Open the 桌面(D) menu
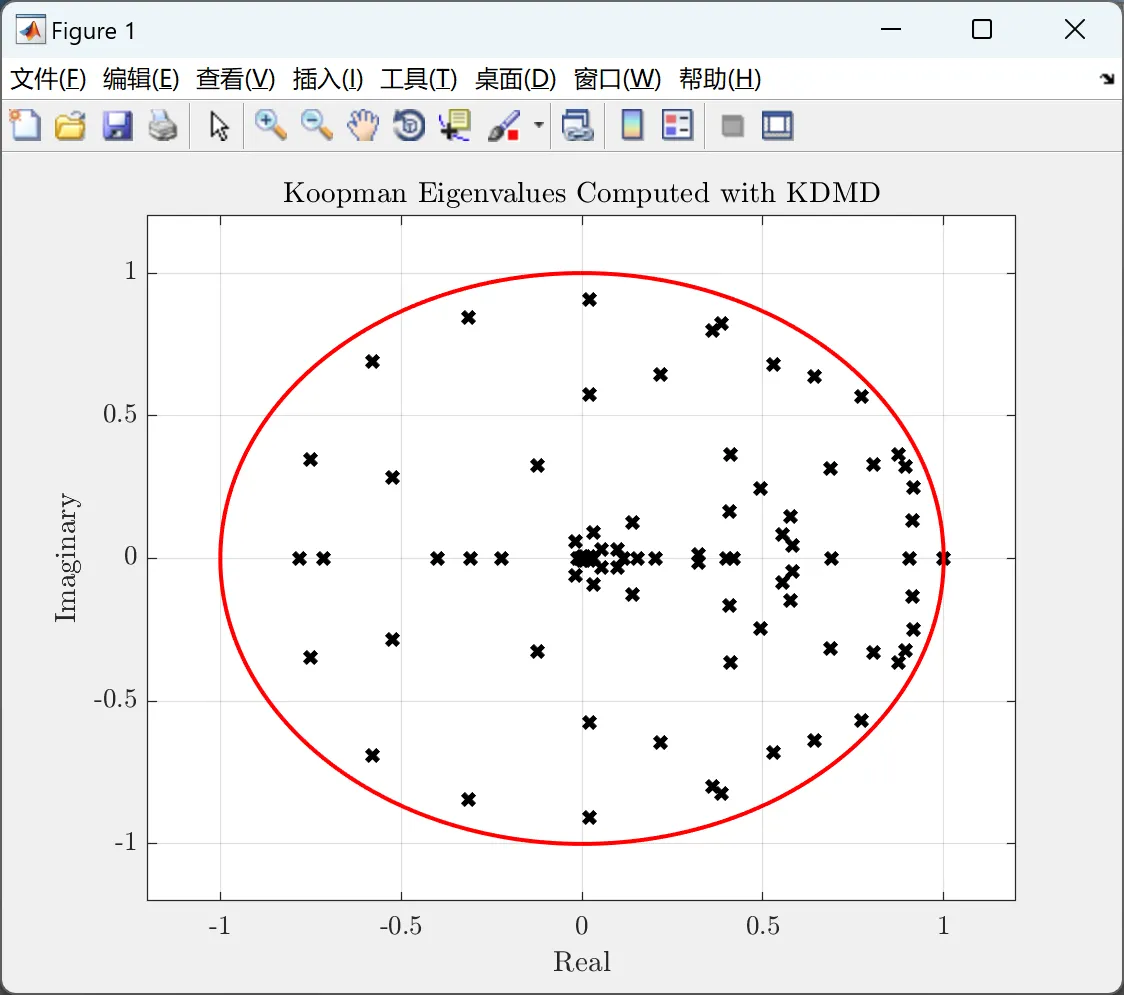 point(515,79)
